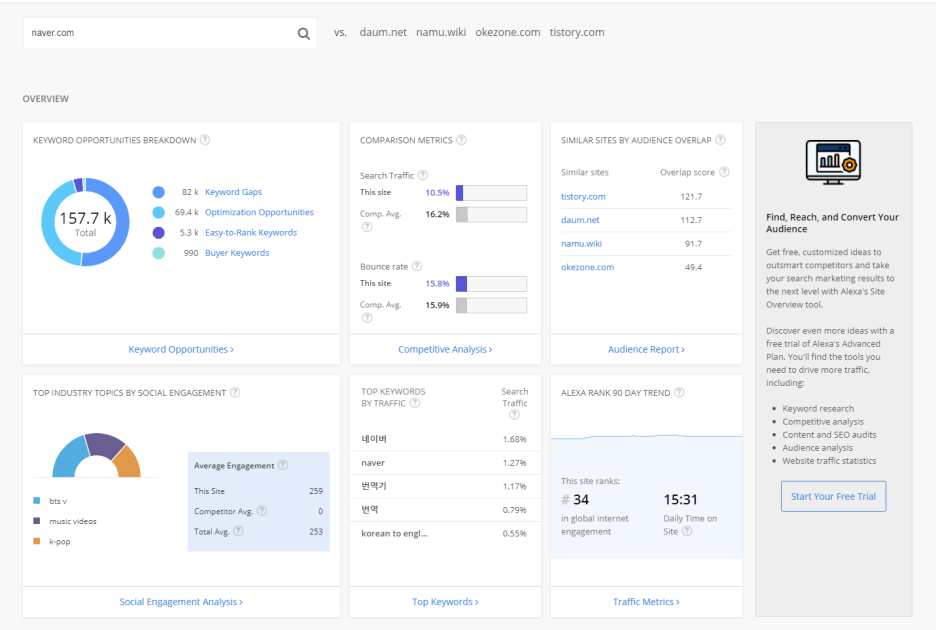Select tistory.com in the vs. competitor list
Screen dimensions: 936x630
point(577,32)
